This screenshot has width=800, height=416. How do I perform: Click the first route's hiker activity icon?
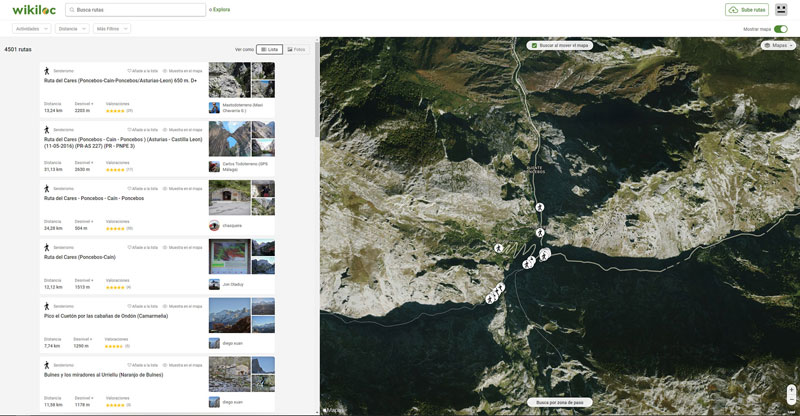click(47, 71)
